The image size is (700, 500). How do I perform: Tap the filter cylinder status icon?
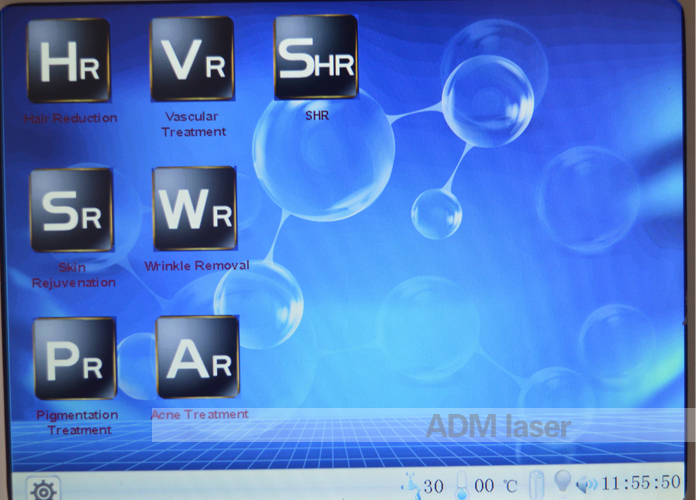pyautogui.click(x=538, y=485)
